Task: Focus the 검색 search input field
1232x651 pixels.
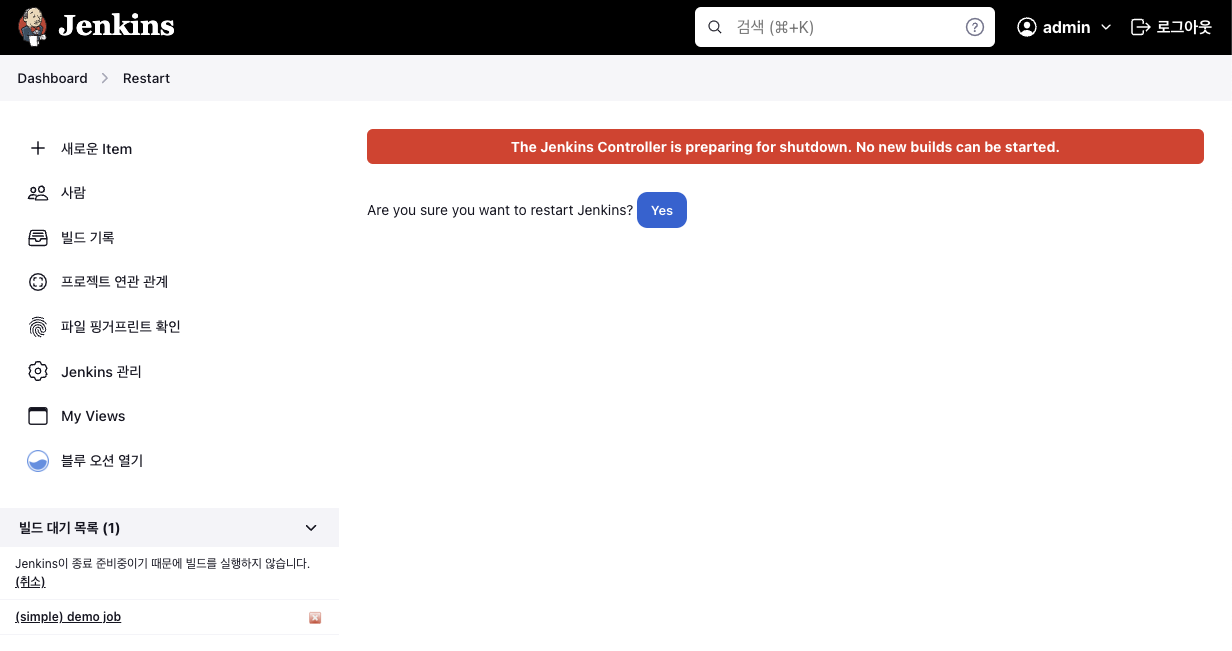Action: [845, 27]
